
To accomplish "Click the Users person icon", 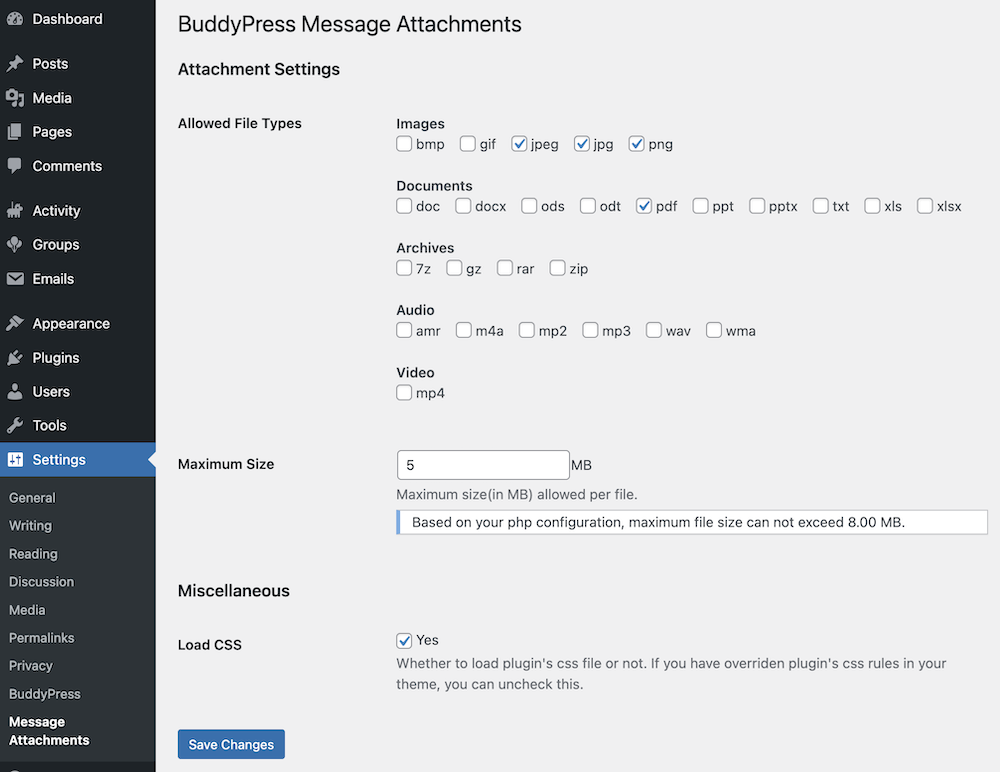I will click(15, 392).
